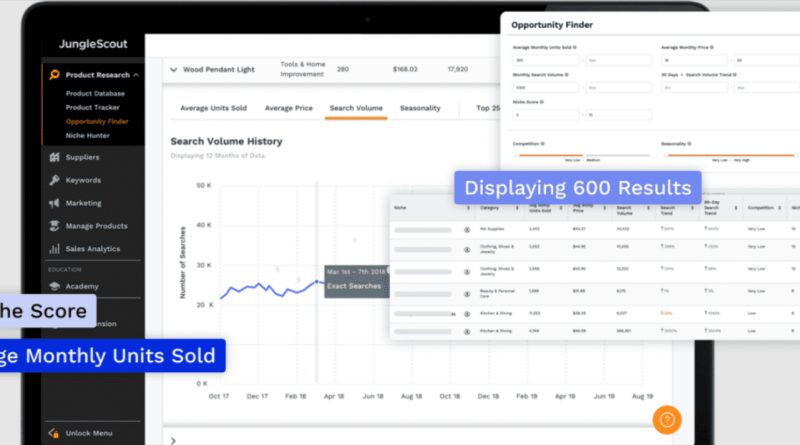The width and height of the screenshot is (800, 445).
Task: Click the Average Monthly Units Sold maximum field
Action: tap(619, 60)
